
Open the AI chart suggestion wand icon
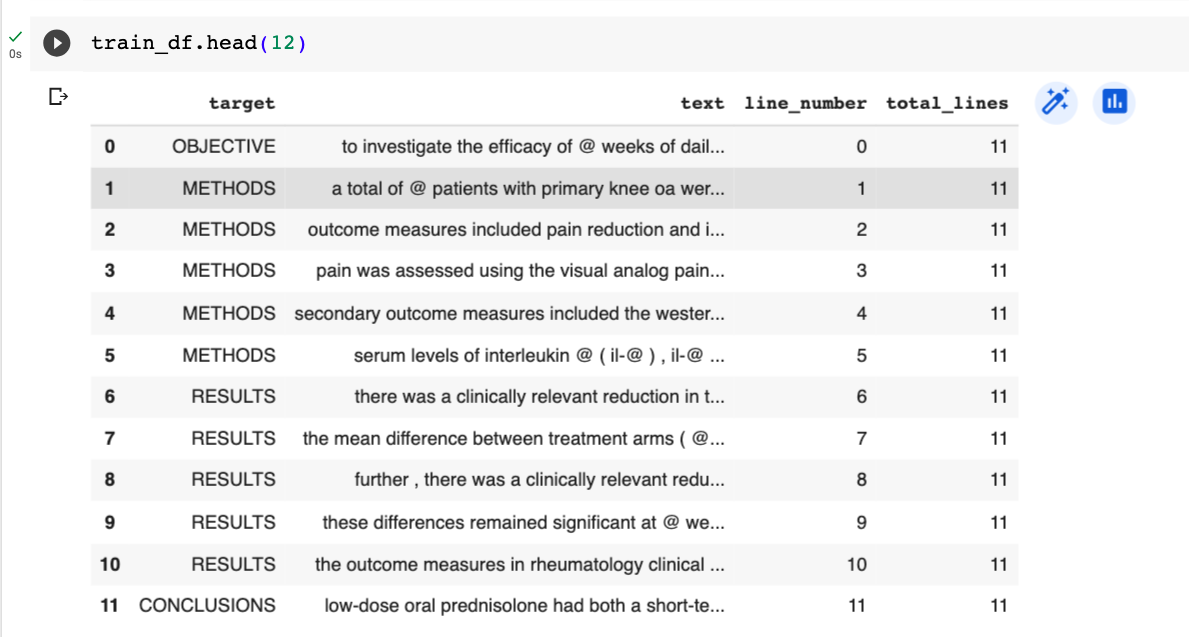1055,103
